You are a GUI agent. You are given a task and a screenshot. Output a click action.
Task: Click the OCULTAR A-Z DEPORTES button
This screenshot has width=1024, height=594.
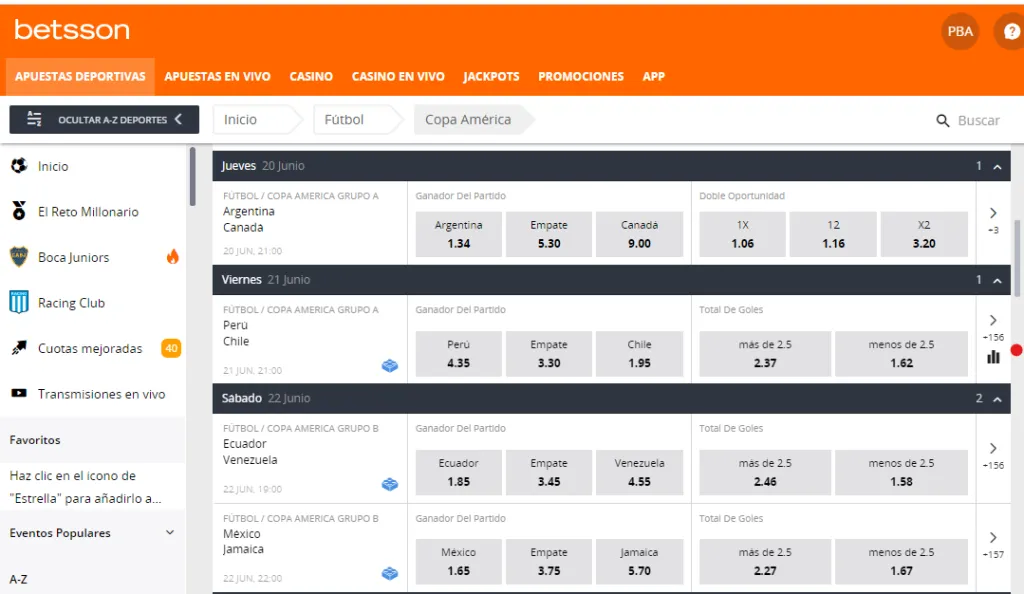(x=104, y=119)
